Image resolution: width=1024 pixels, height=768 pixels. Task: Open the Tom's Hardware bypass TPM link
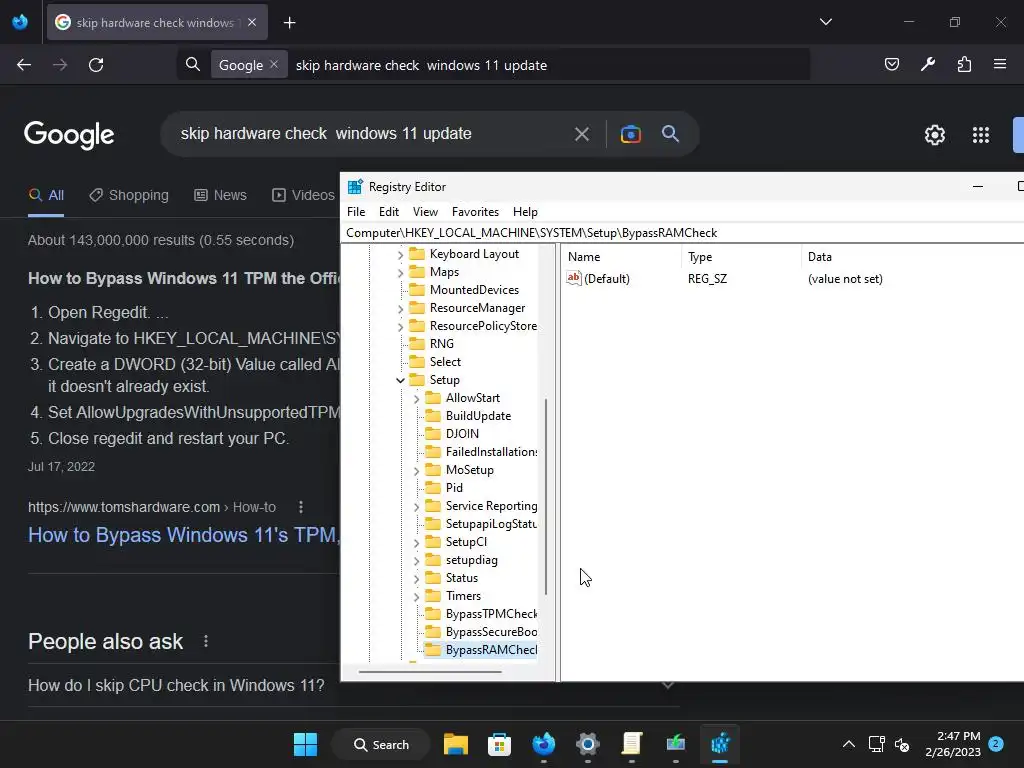184,535
